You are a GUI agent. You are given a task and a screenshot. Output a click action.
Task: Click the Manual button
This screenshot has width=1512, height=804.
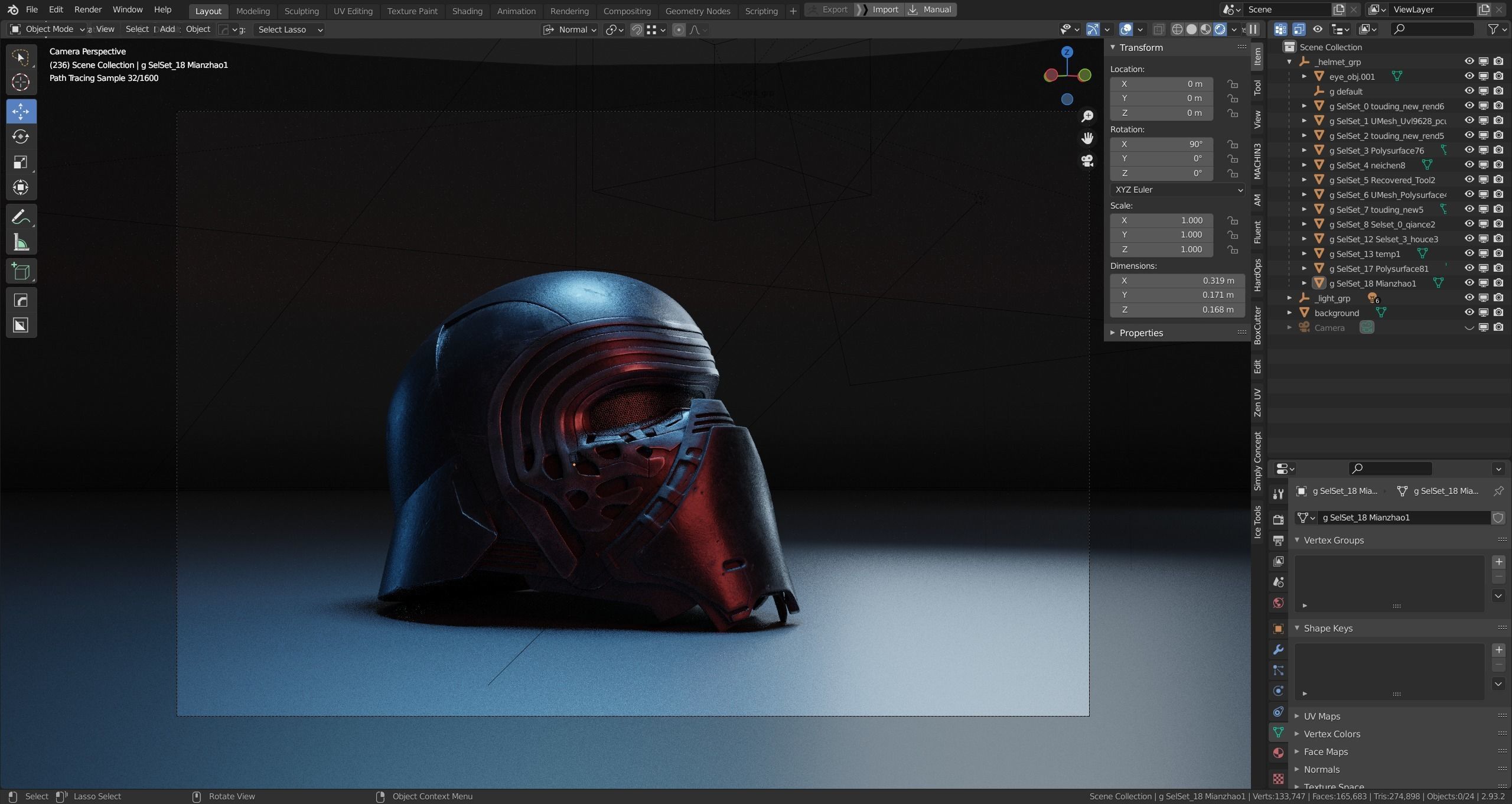930,9
